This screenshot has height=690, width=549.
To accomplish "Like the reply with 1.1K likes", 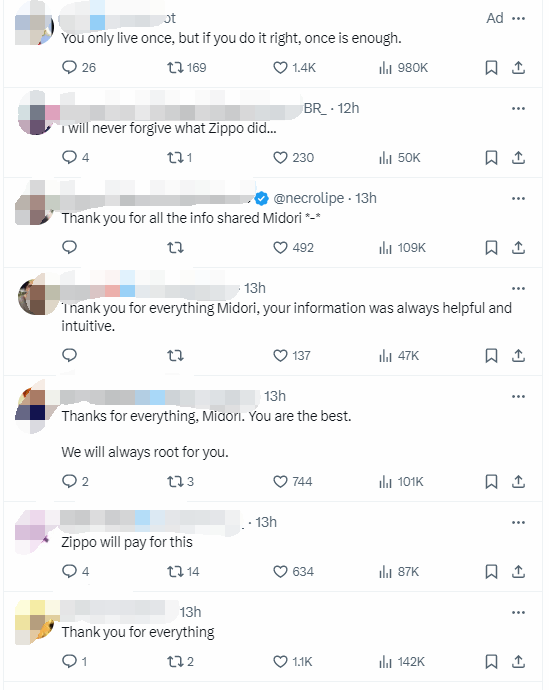I will [293, 661].
